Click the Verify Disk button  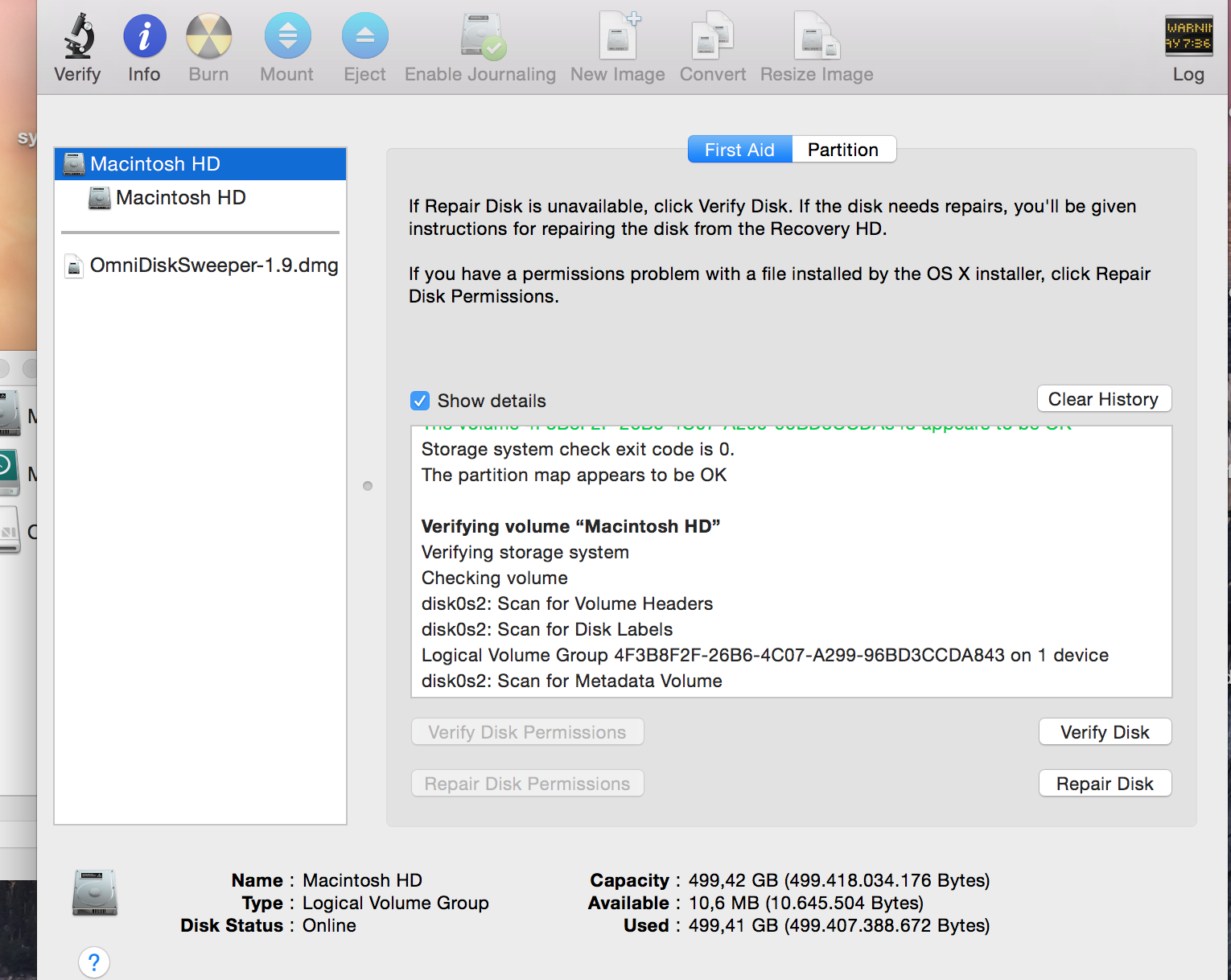point(1105,732)
